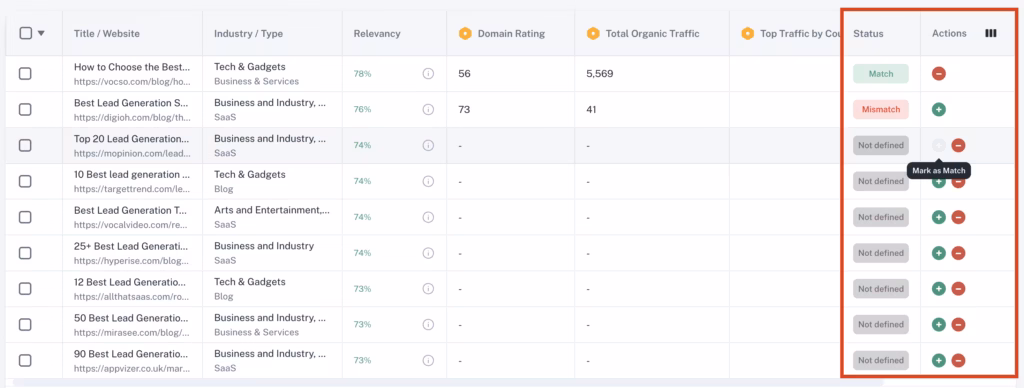The height and width of the screenshot is (388, 1024).
Task: Select the hyperise.com row checkbox
Action: [25, 253]
